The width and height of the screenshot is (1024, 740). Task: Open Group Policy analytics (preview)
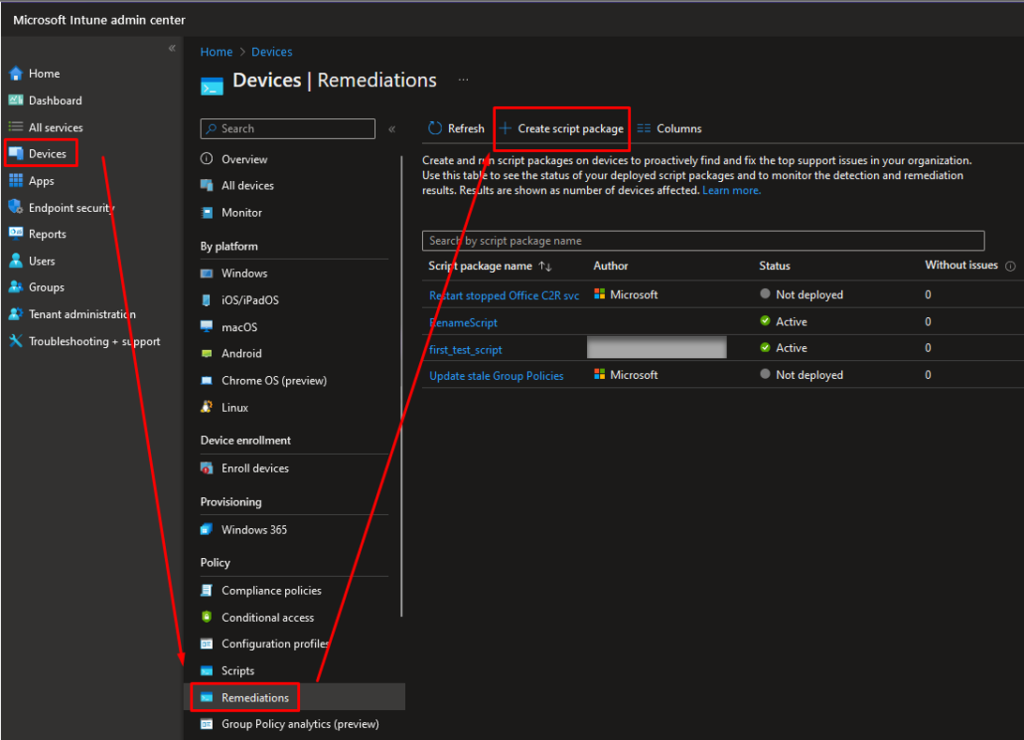pos(300,724)
